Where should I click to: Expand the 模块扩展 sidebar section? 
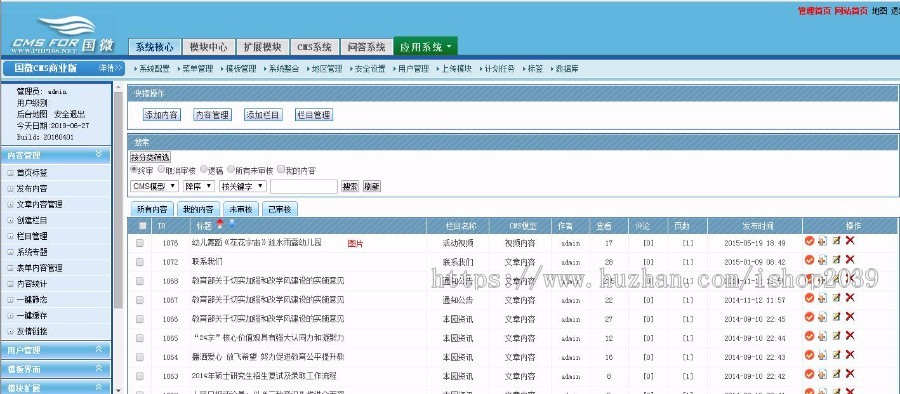click(x=56, y=387)
